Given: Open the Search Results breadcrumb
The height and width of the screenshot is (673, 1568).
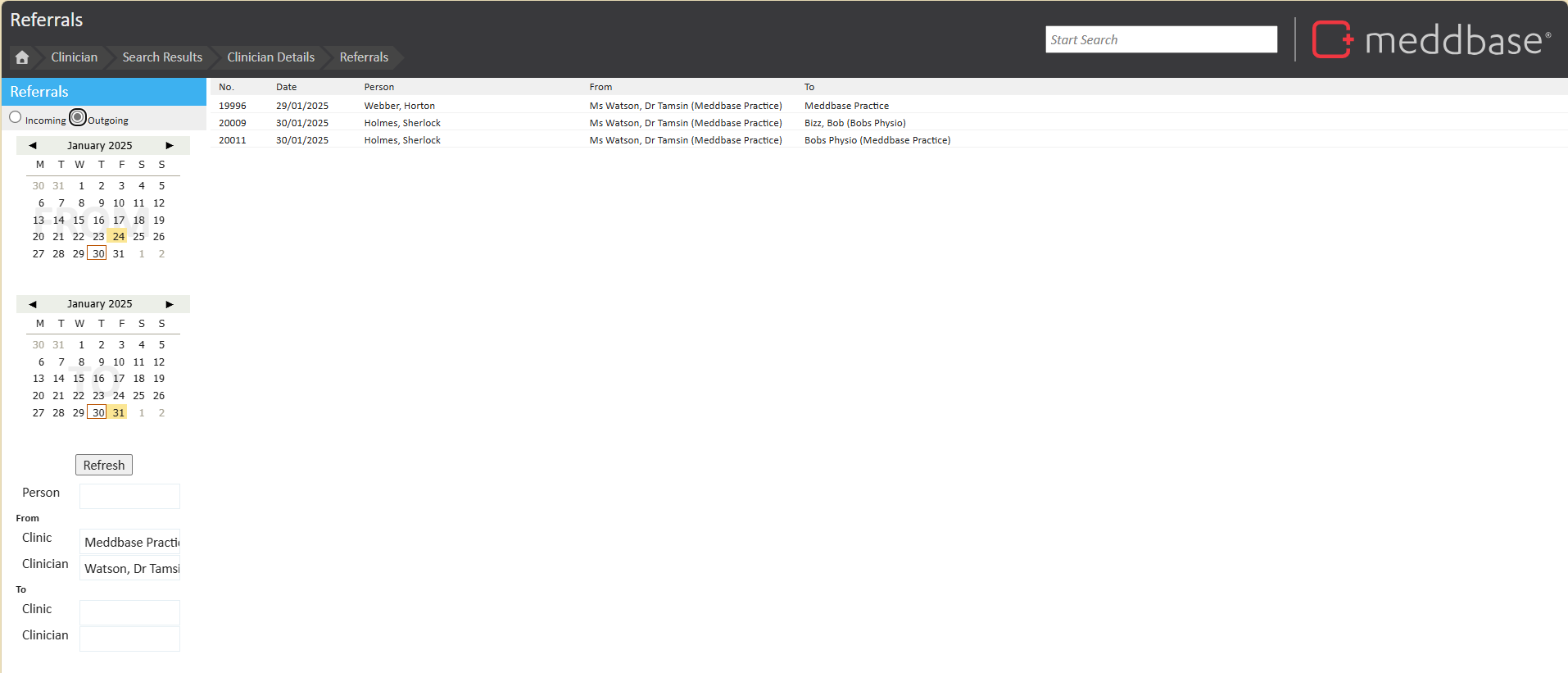Looking at the screenshot, I should [162, 57].
